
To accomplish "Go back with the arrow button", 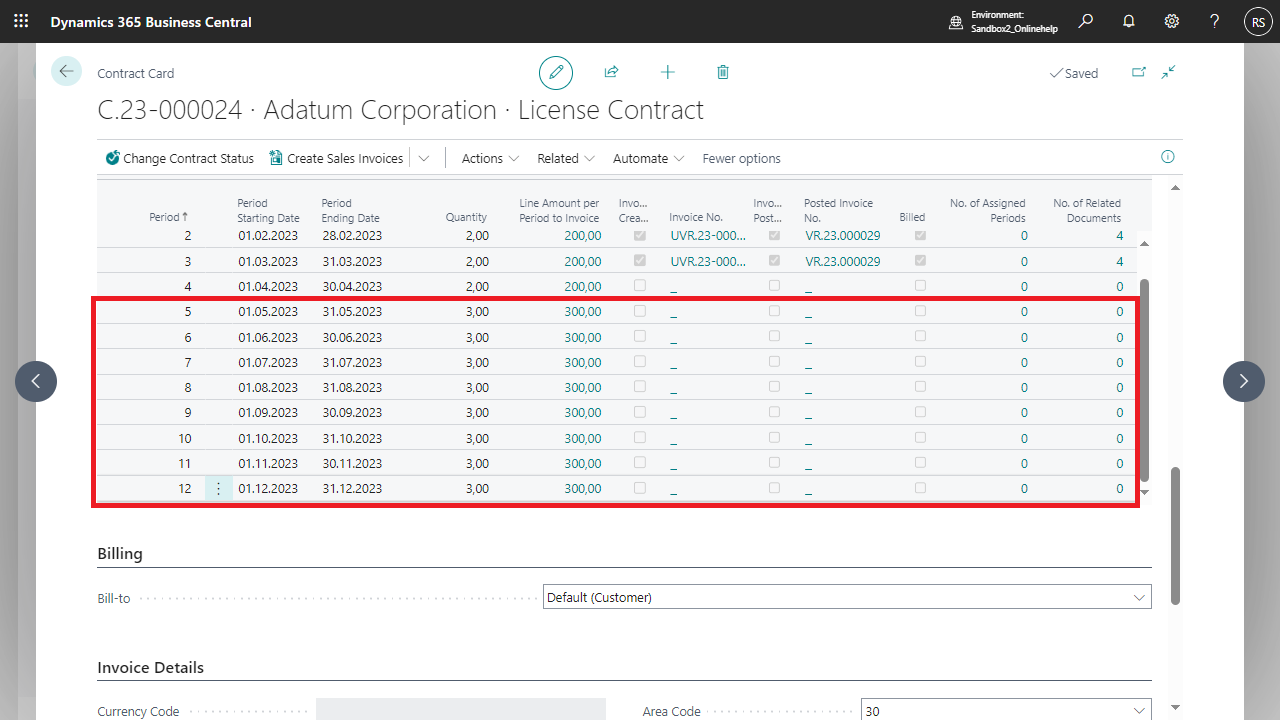I will click(66, 71).
